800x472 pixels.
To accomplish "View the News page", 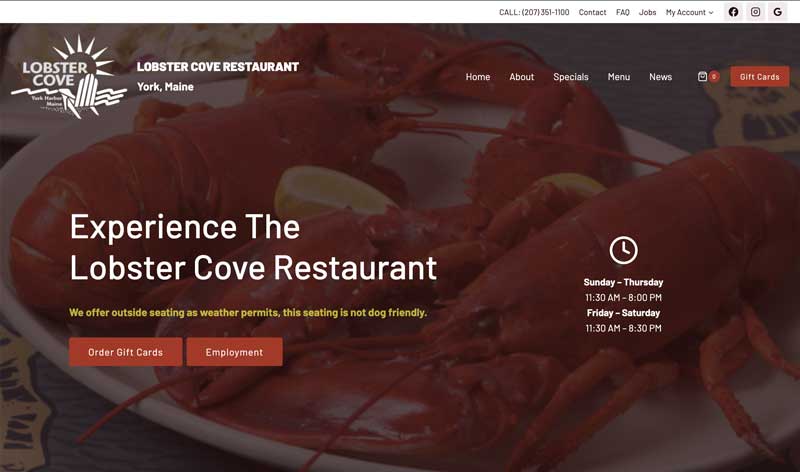I will [x=660, y=77].
